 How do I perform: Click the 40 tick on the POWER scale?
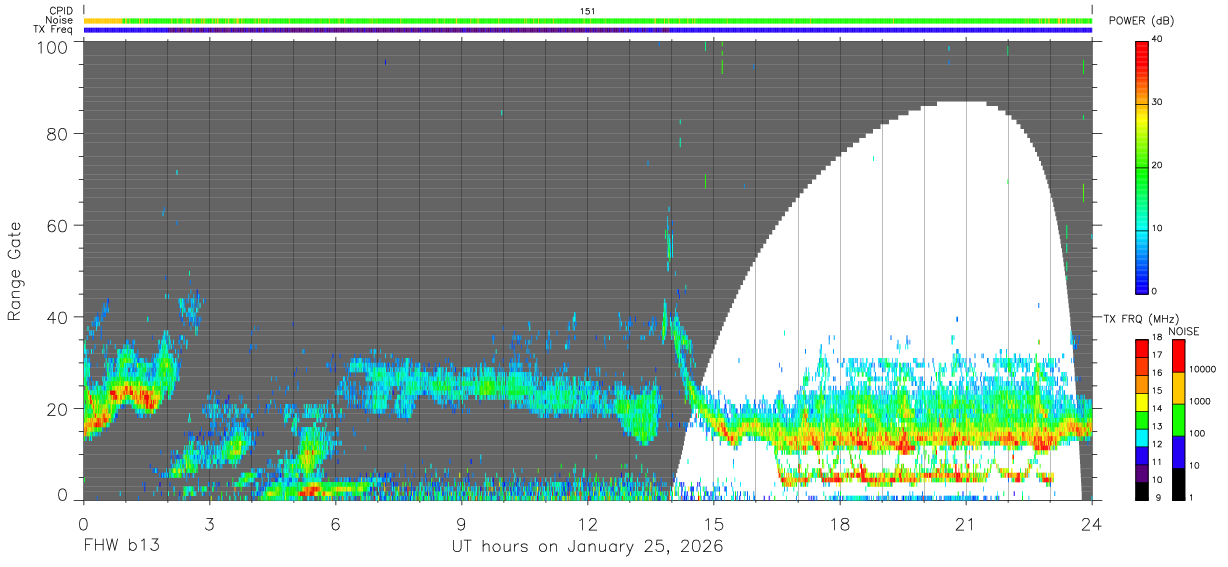pyautogui.click(x=1159, y=40)
